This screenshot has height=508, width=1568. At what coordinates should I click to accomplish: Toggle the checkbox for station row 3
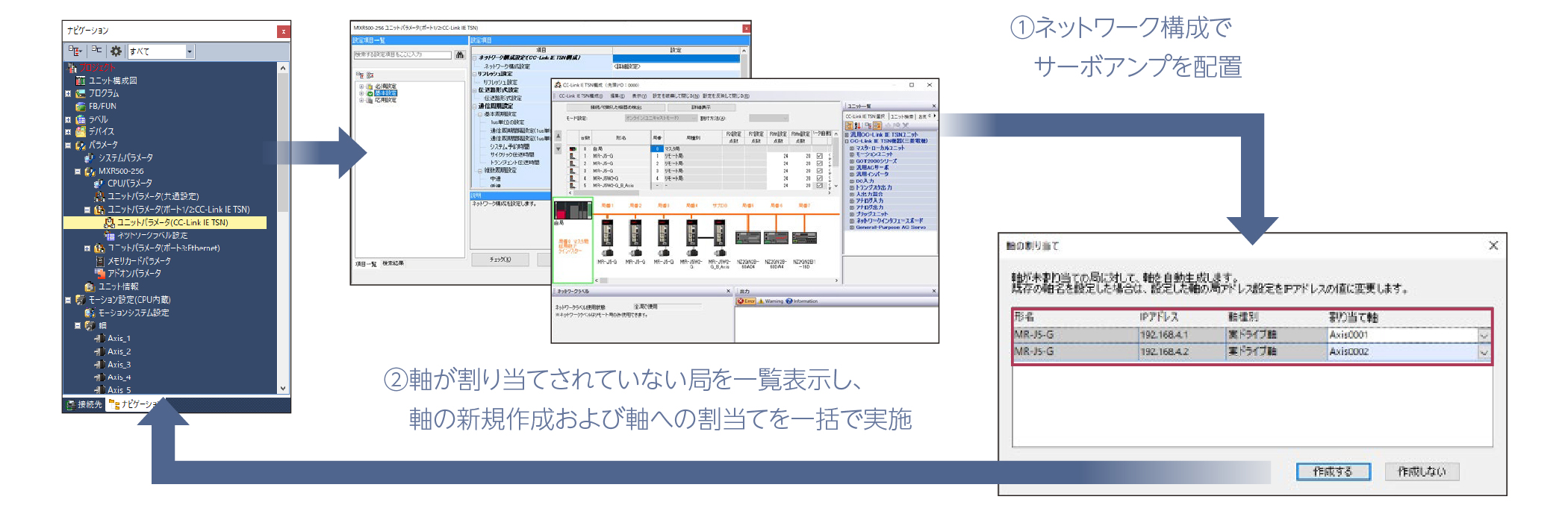[820, 171]
